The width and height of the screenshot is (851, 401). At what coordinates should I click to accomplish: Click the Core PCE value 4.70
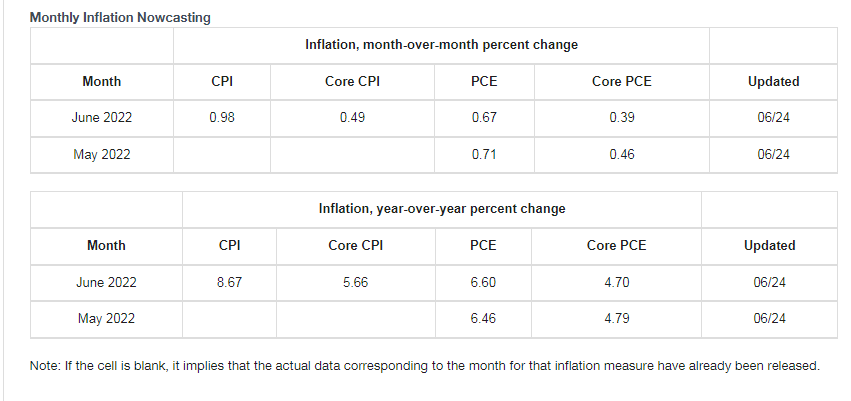tap(617, 282)
